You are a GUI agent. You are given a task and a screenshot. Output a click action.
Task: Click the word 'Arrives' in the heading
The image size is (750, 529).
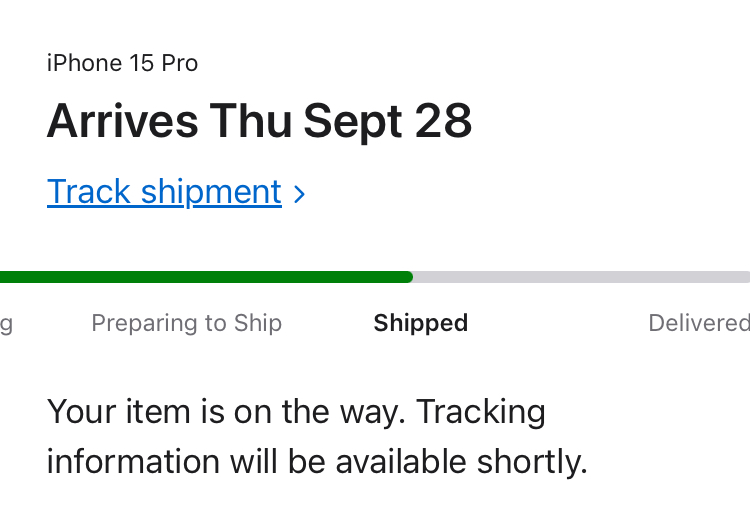pos(122,121)
